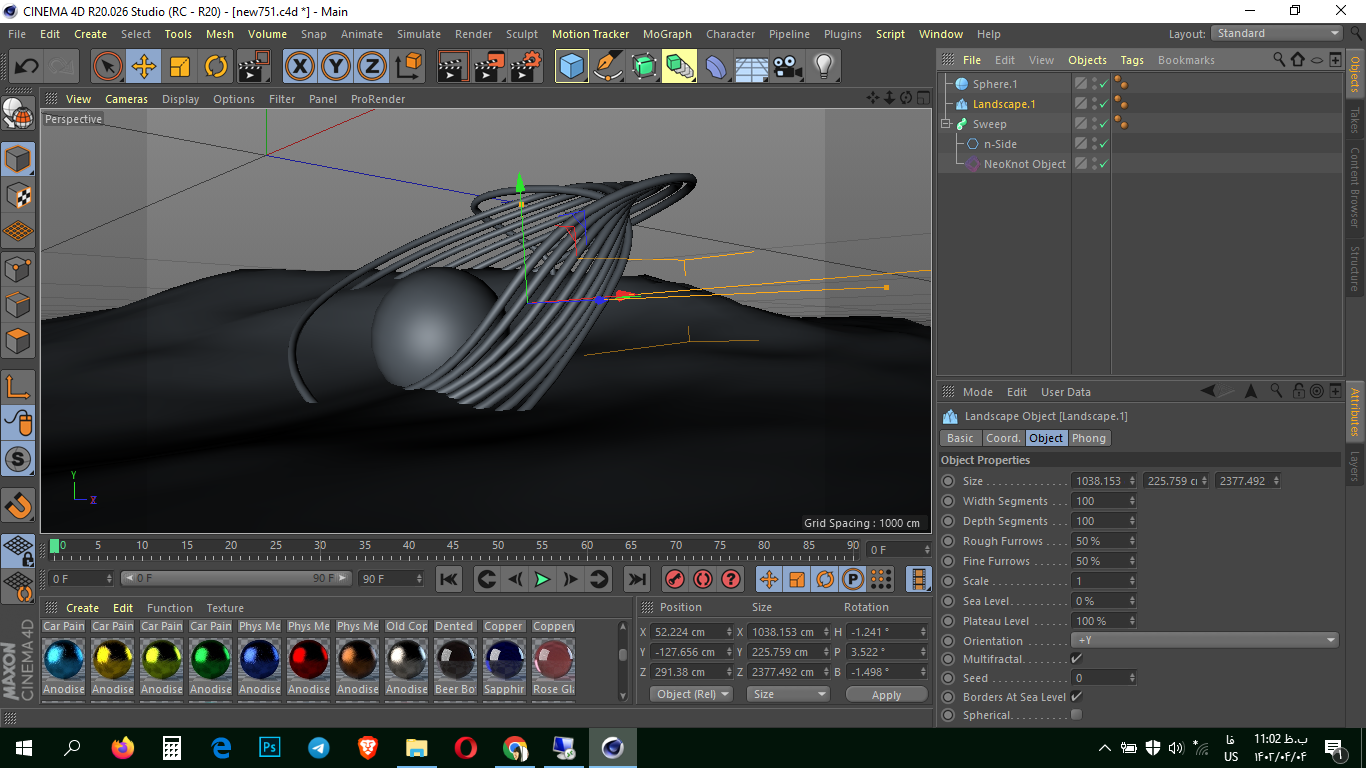Viewport: 1366px width, 768px height.
Task: Open Google Chrome from the taskbar
Action: point(515,747)
